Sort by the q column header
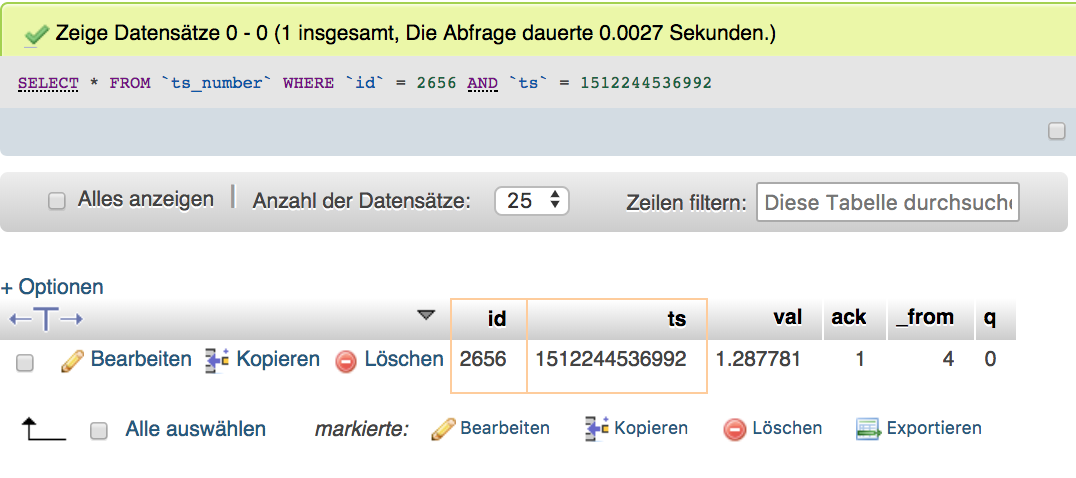The height and width of the screenshot is (478, 1076). coord(990,320)
